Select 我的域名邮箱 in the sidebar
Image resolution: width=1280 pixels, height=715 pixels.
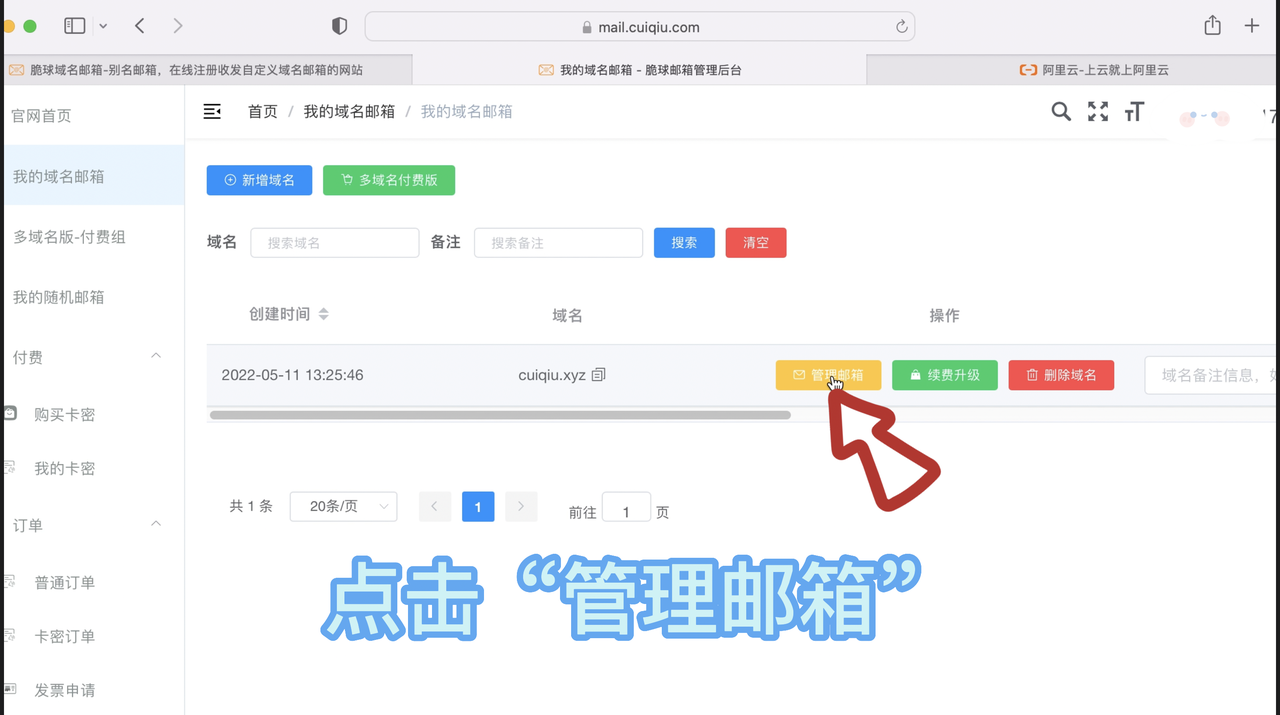point(92,176)
